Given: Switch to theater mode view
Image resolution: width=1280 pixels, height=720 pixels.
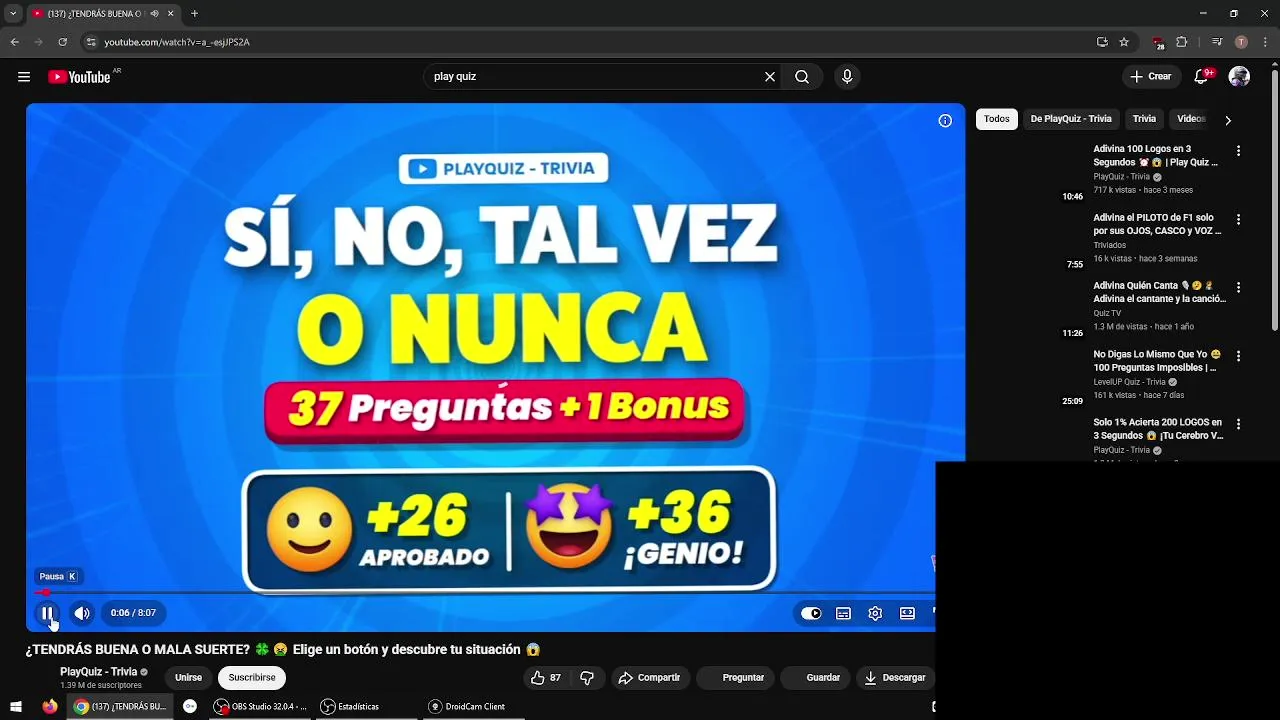Looking at the screenshot, I should click(x=907, y=614).
